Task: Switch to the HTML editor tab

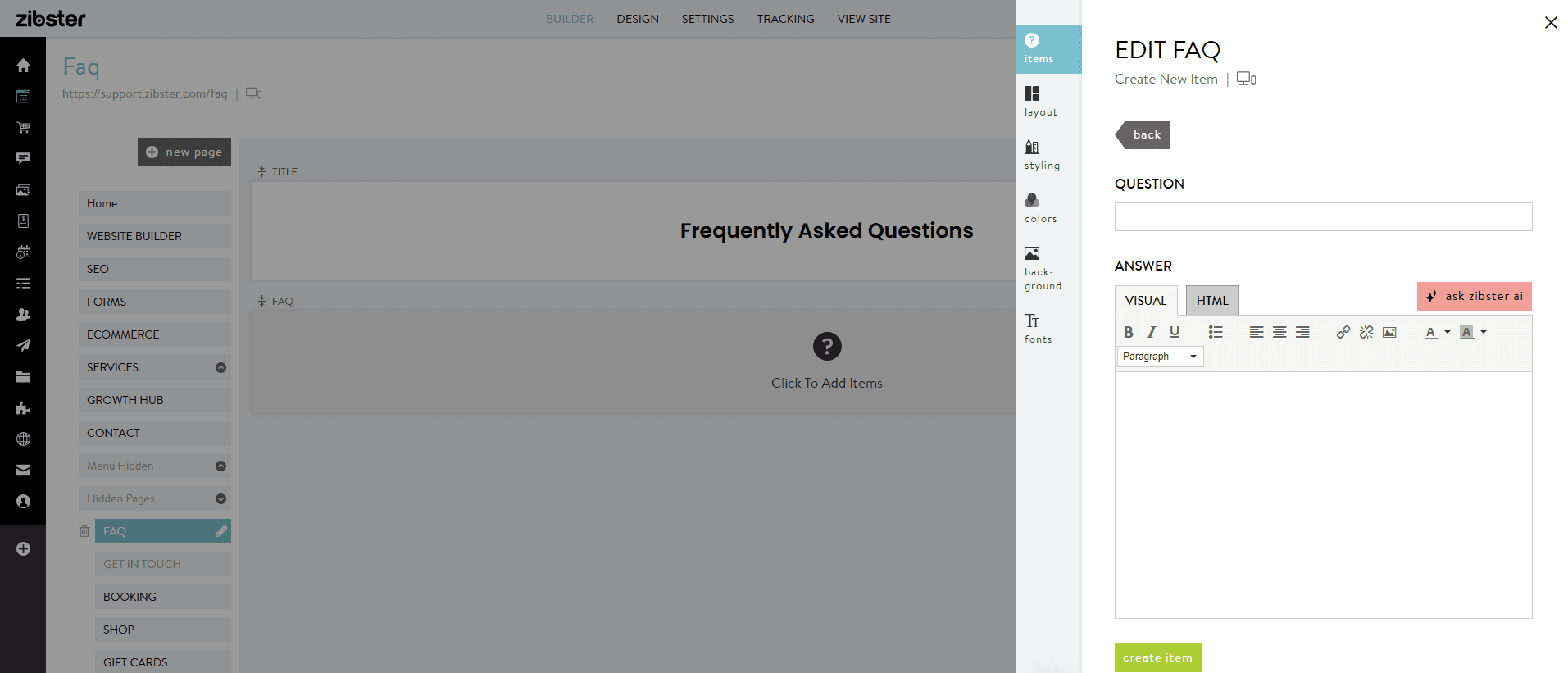Action: point(1212,301)
